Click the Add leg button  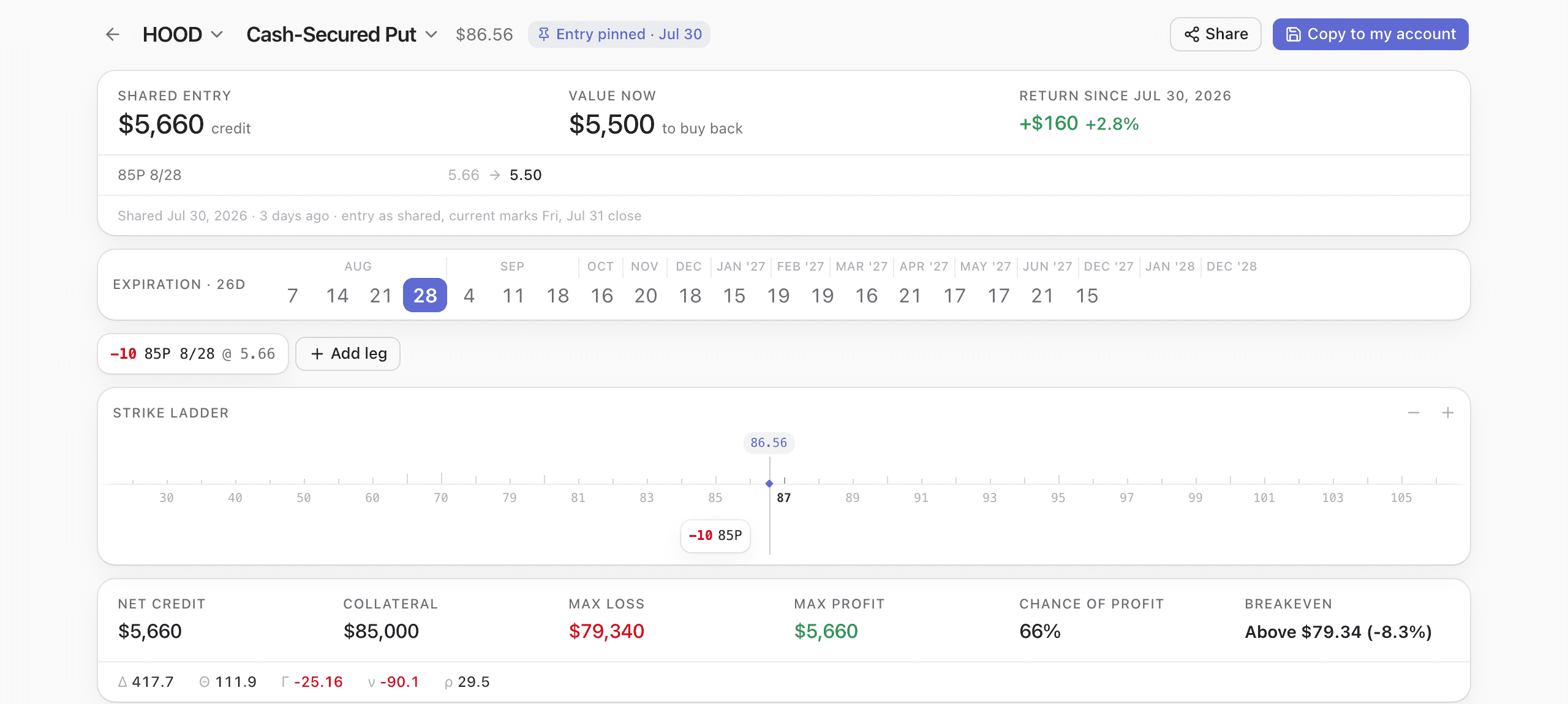348,354
